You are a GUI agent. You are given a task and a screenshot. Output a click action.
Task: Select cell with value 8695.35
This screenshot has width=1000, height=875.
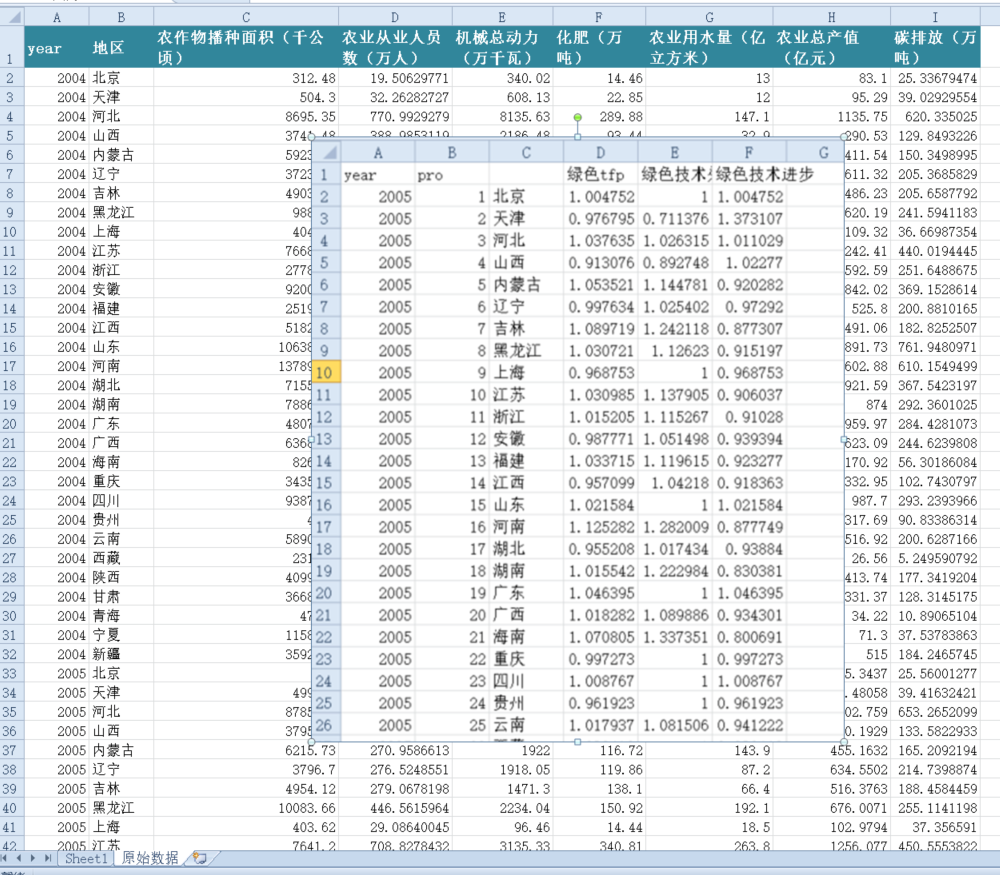(x=246, y=117)
